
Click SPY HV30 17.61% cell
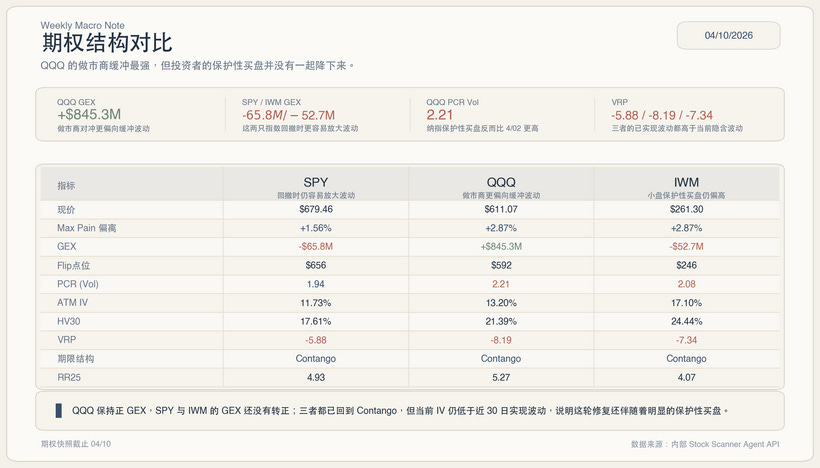tap(316, 321)
